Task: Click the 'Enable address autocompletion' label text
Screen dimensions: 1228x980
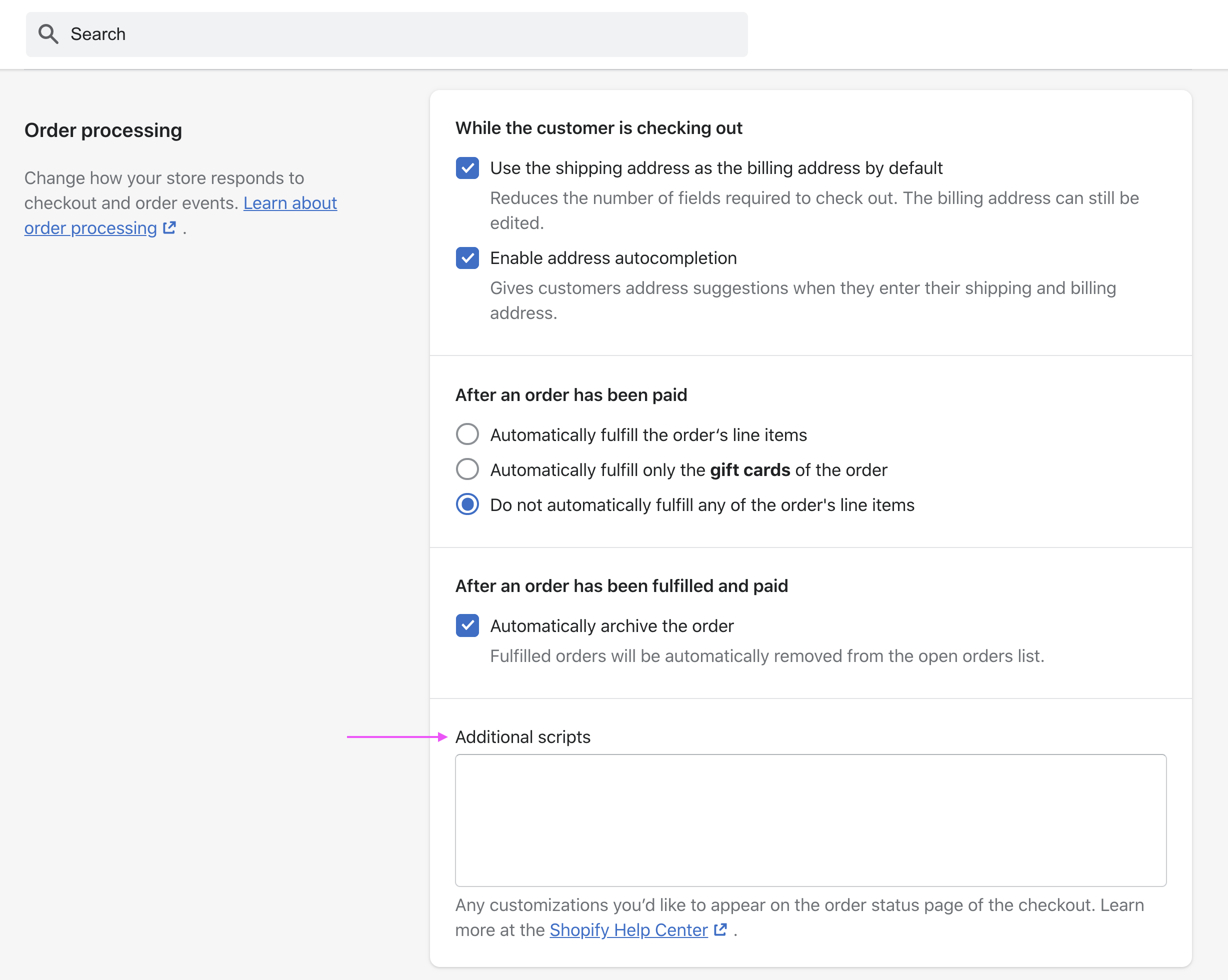Action: (613, 258)
